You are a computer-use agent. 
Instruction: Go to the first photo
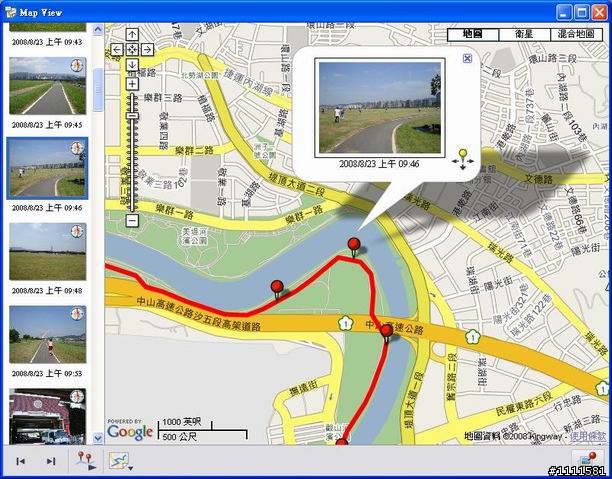(x=21, y=461)
